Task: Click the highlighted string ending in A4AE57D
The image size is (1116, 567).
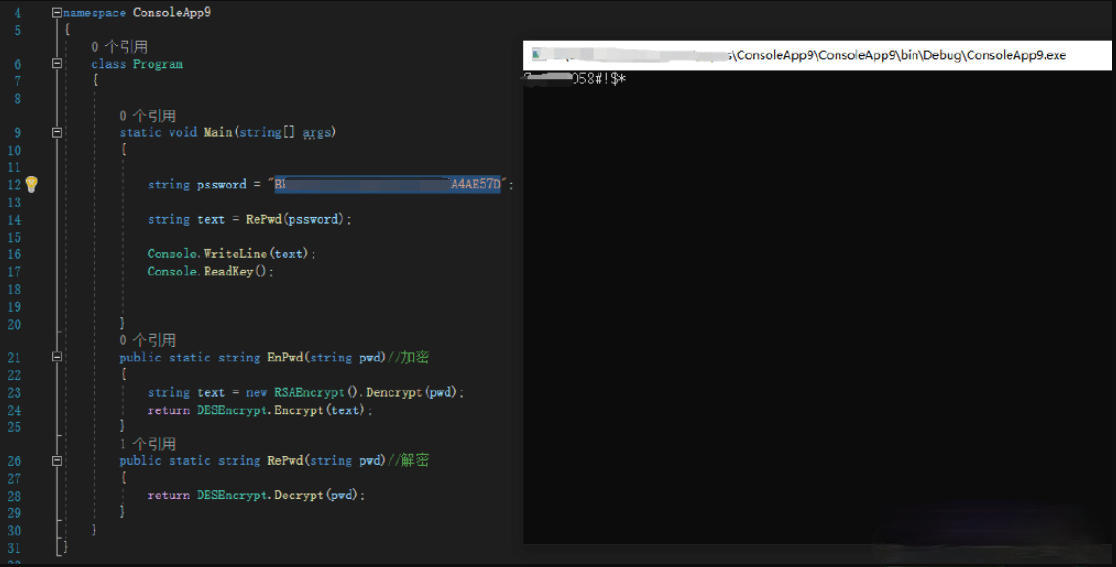Action: pos(388,184)
